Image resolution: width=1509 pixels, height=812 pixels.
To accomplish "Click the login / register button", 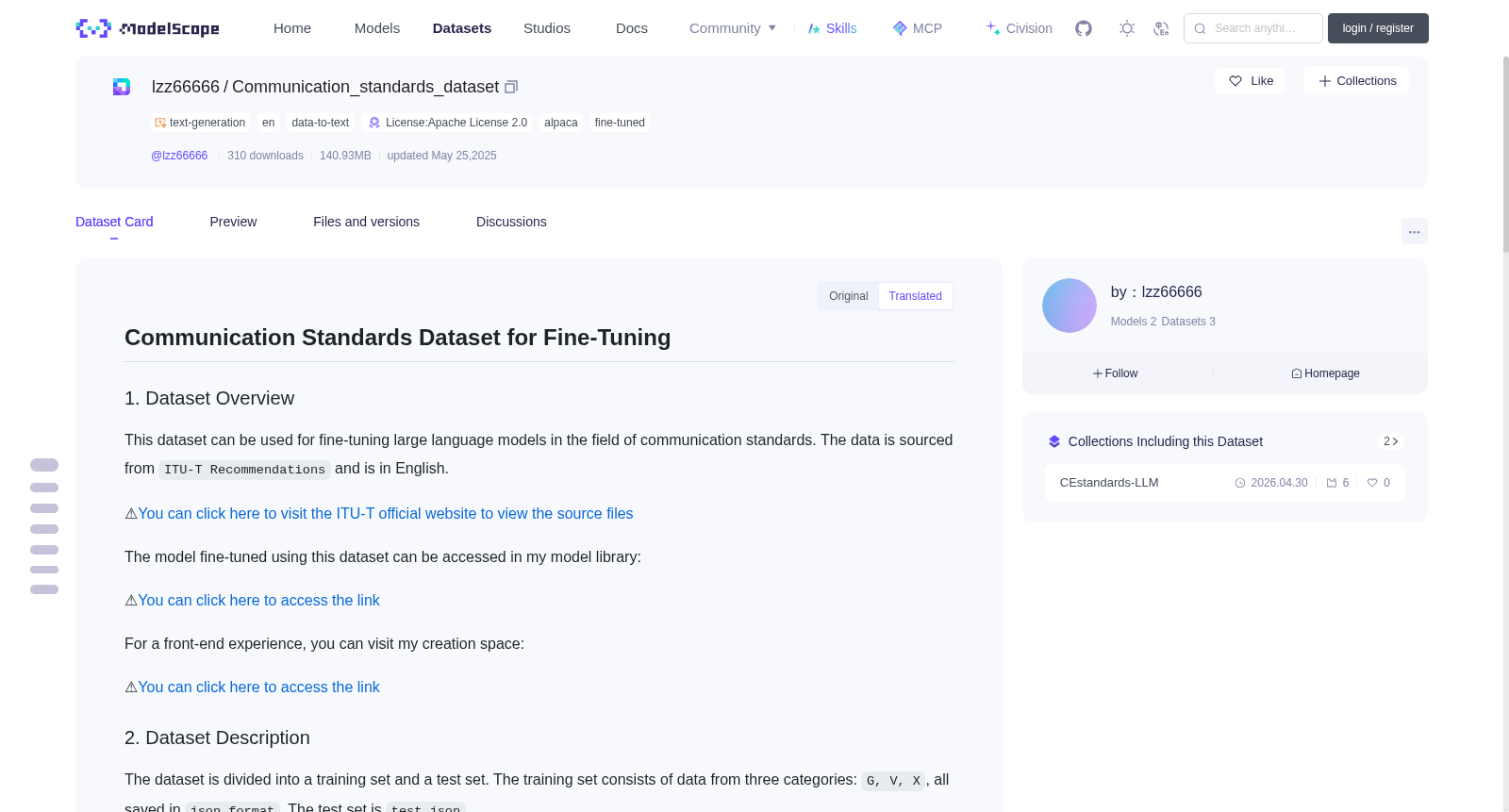I will point(1378,28).
